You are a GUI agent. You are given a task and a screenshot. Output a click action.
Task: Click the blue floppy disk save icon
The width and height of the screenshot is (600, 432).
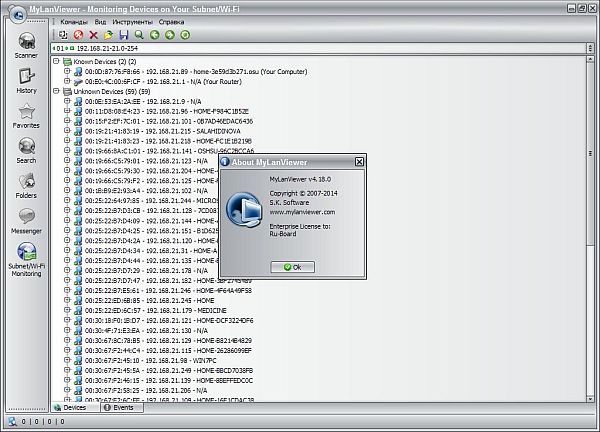point(123,34)
